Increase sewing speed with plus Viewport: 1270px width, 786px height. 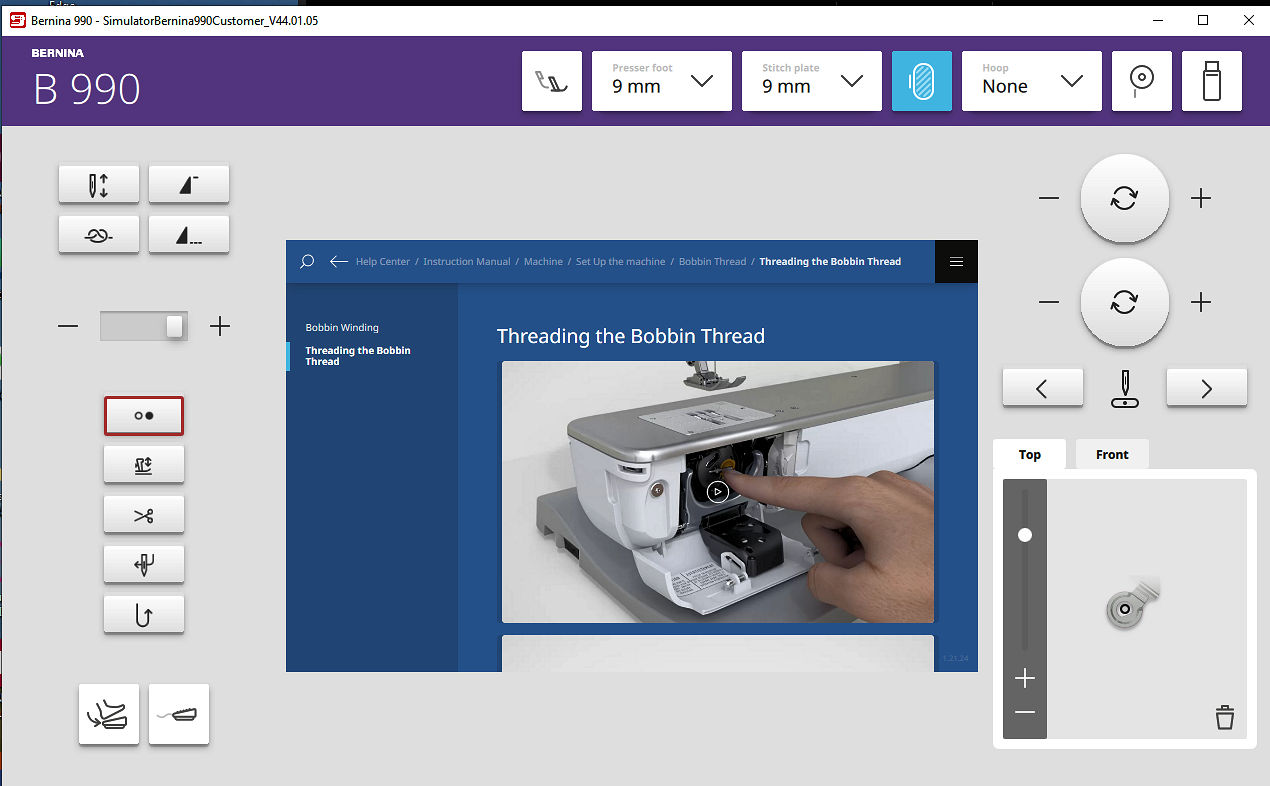pyautogui.click(x=220, y=326)
